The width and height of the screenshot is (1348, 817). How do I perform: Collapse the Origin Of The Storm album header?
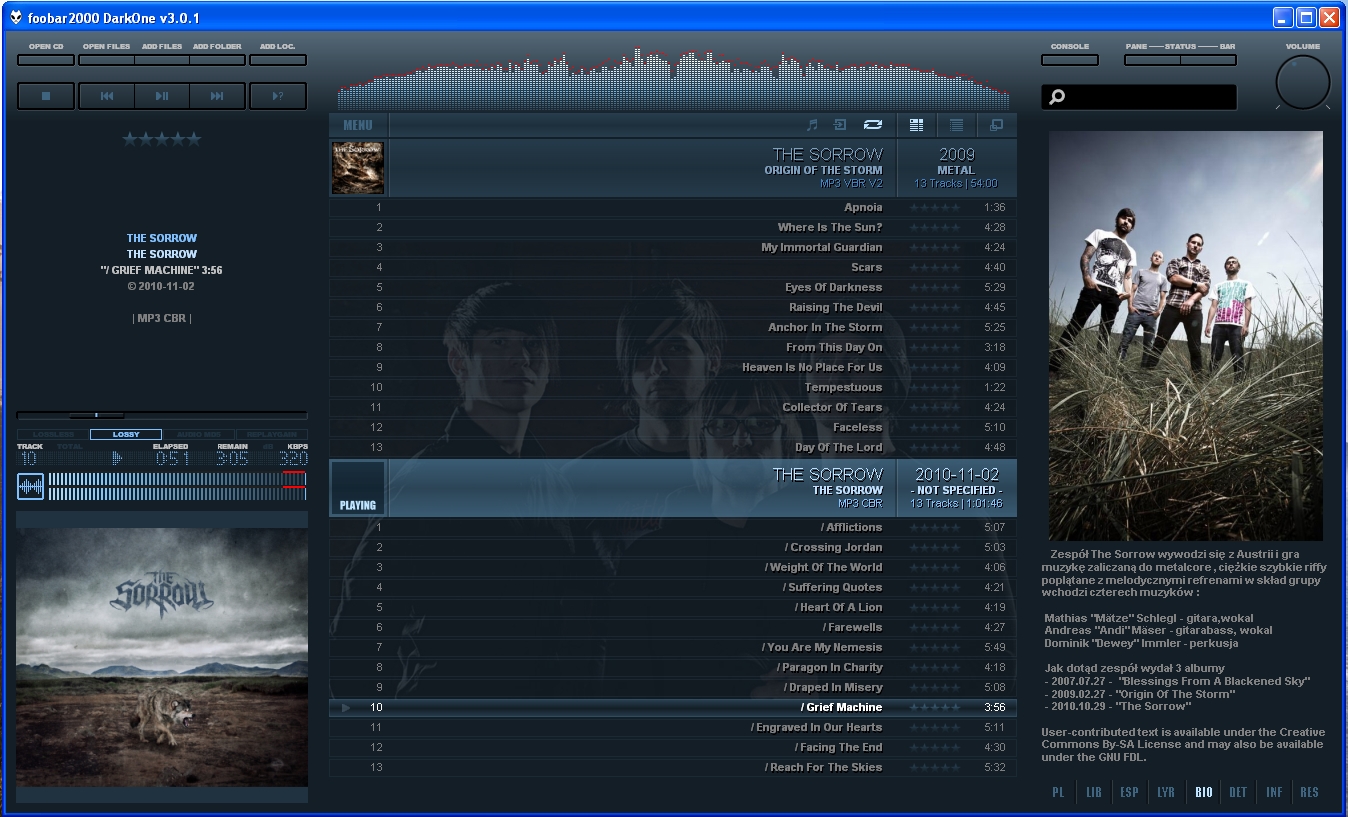[x=673, y=167]
